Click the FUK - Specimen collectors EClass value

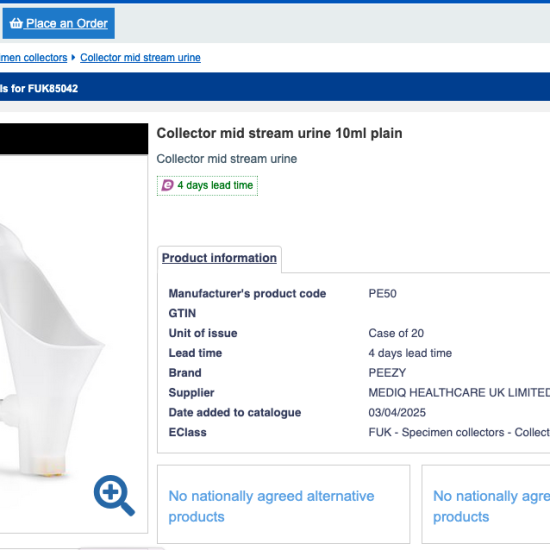coord(459,432)
